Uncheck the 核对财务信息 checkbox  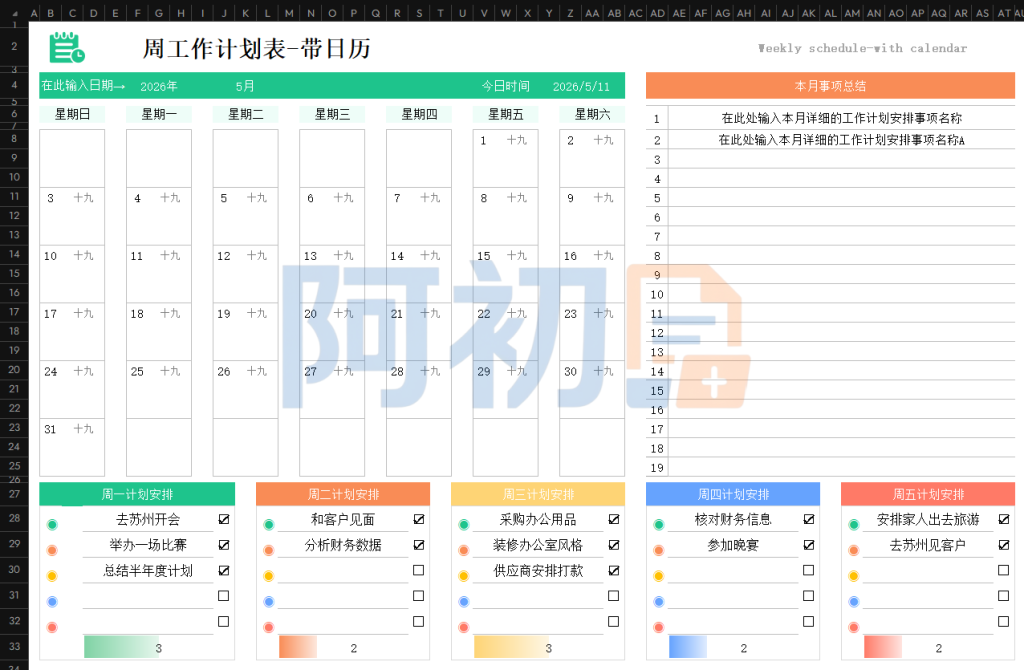pyautogui.click(x=808, y=519)
